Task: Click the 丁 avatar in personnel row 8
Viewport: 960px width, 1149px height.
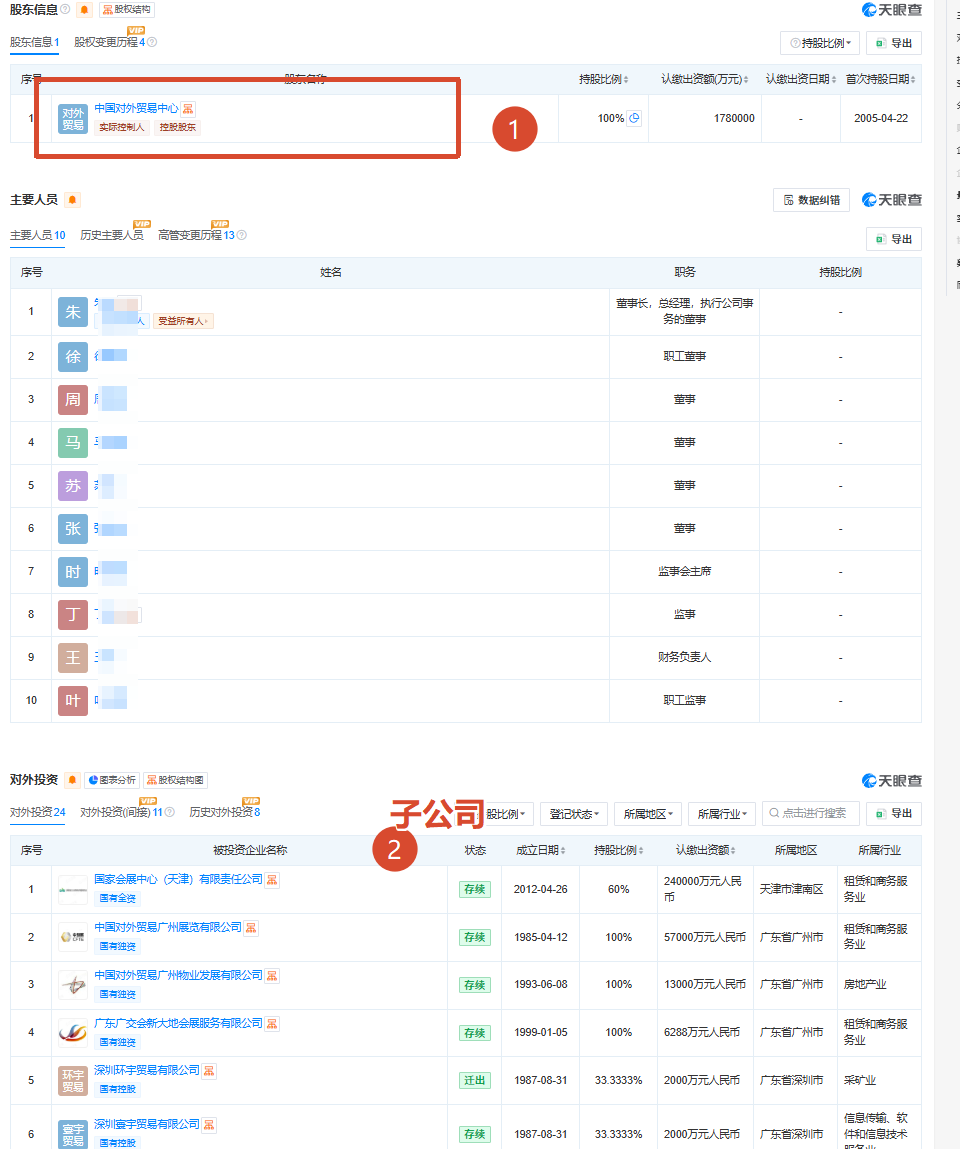Action: click(x=73, y=615)
